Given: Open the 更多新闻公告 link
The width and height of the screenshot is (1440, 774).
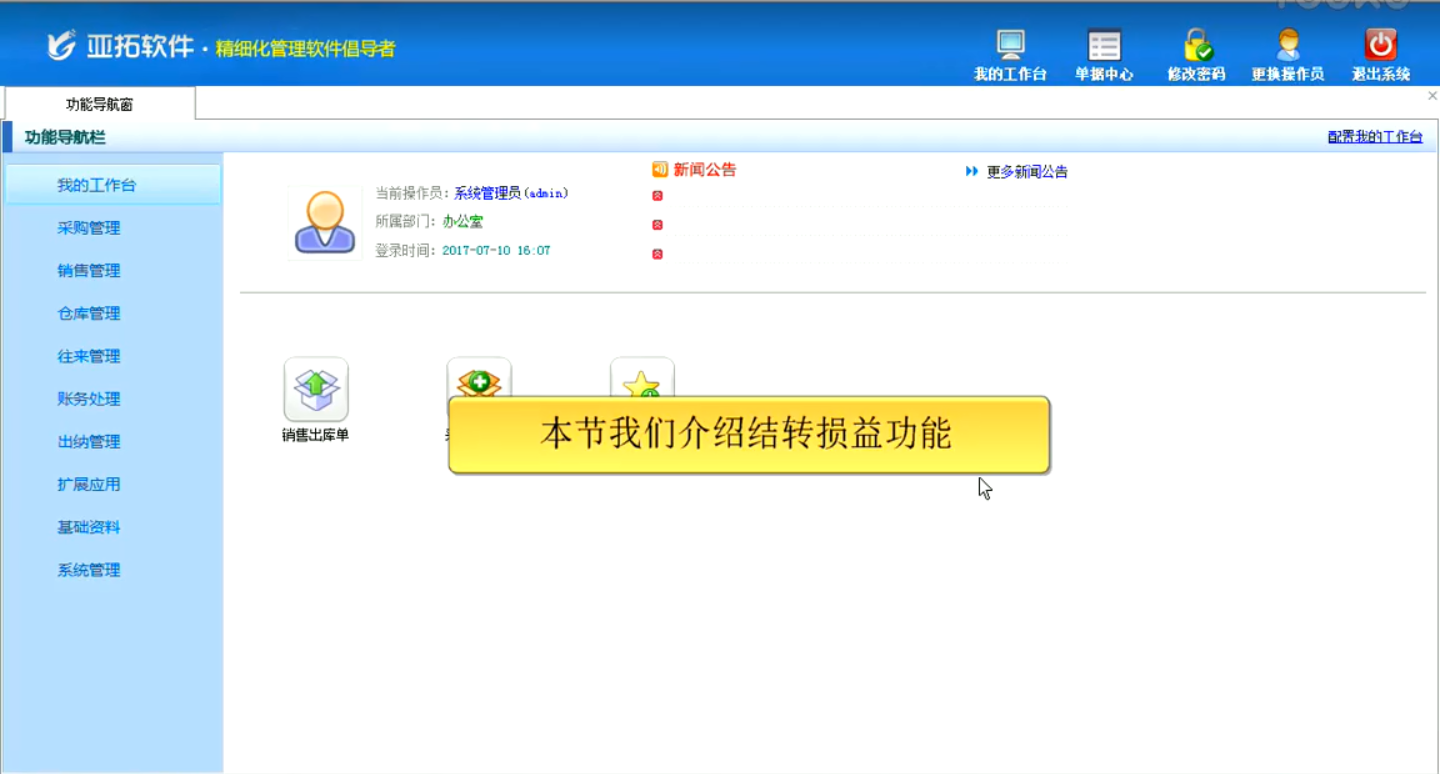Looking at the screenshot, I should [x=1027, y=172].
